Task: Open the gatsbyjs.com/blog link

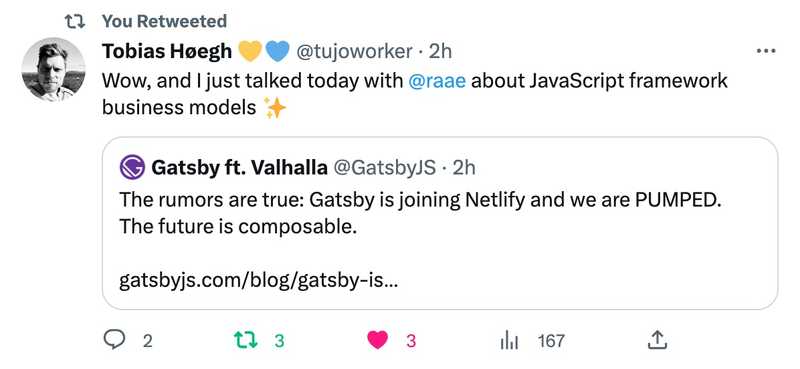Action: [x=258, y=280]
